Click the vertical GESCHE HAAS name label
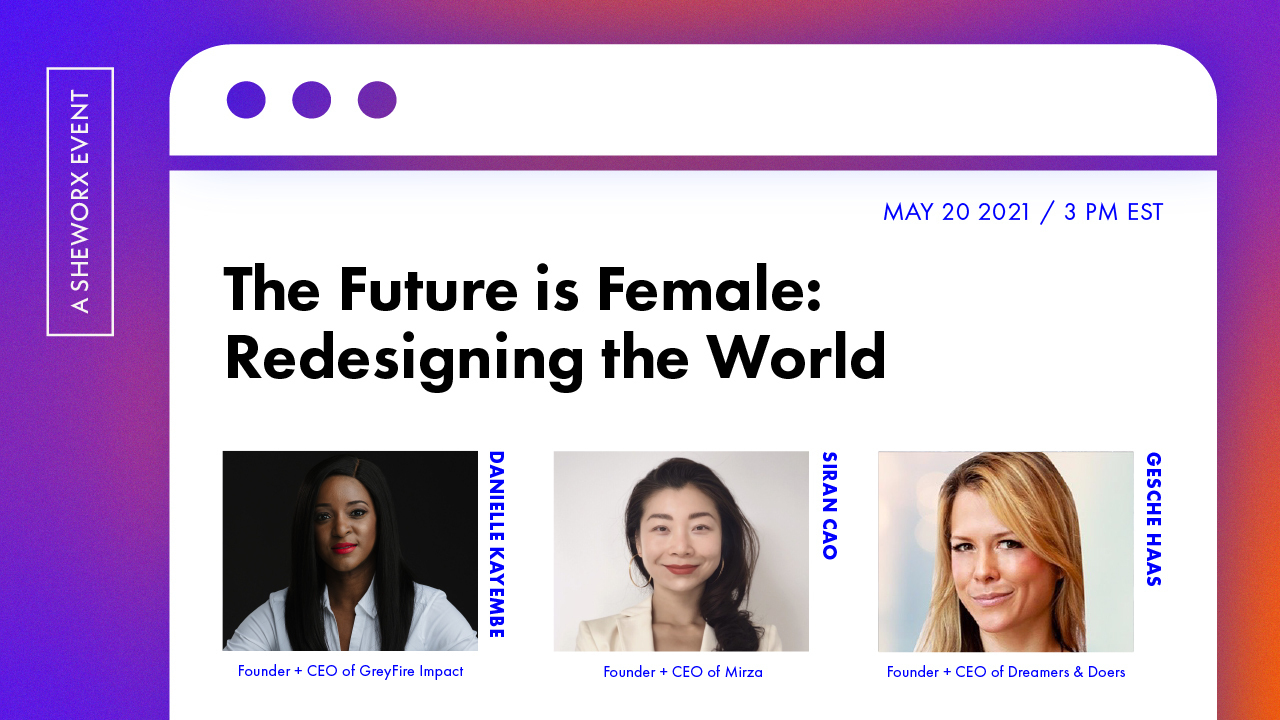This screenshot has width=1280, height=720. 1153,519
